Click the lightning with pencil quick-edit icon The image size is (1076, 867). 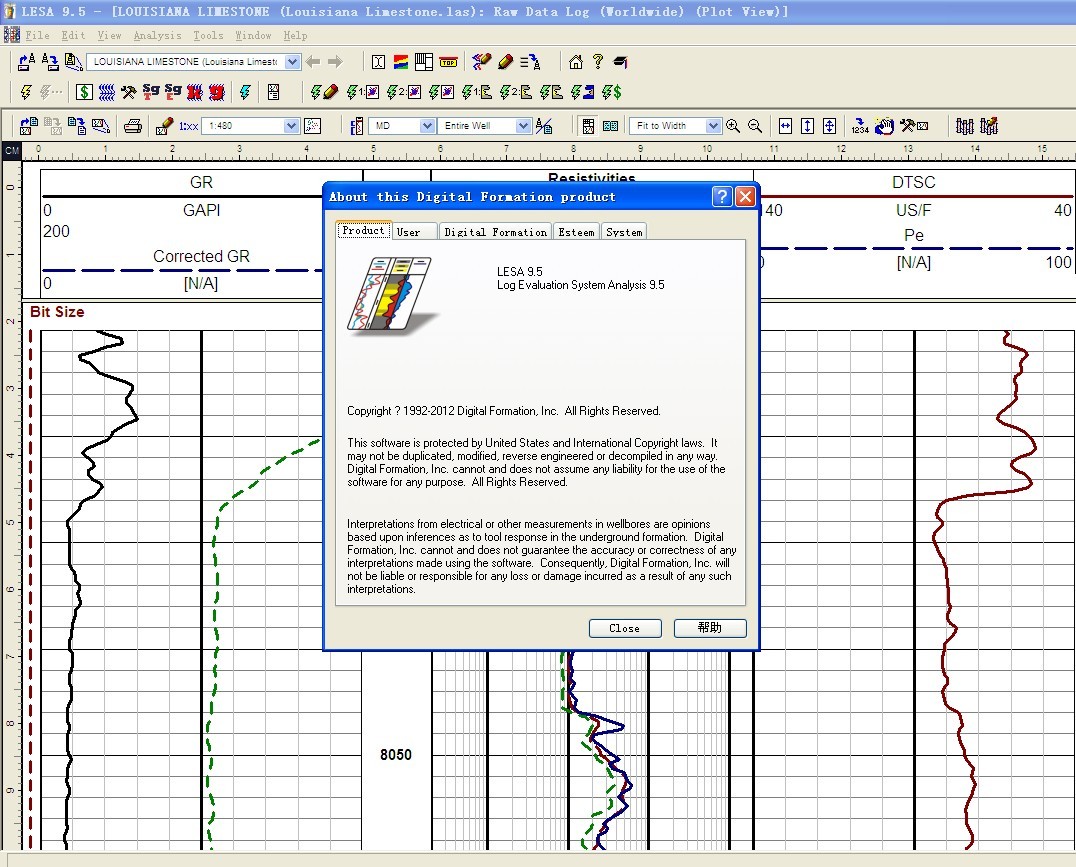pos(324,92)
